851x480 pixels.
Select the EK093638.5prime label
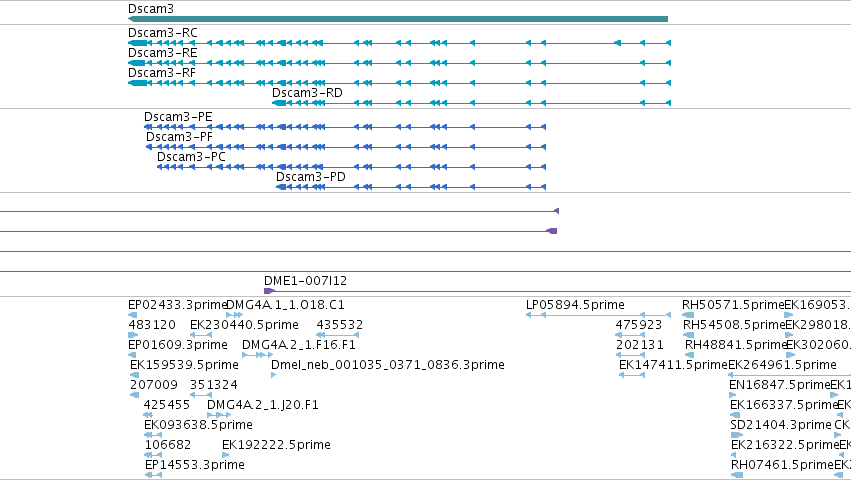coord(198,425)
